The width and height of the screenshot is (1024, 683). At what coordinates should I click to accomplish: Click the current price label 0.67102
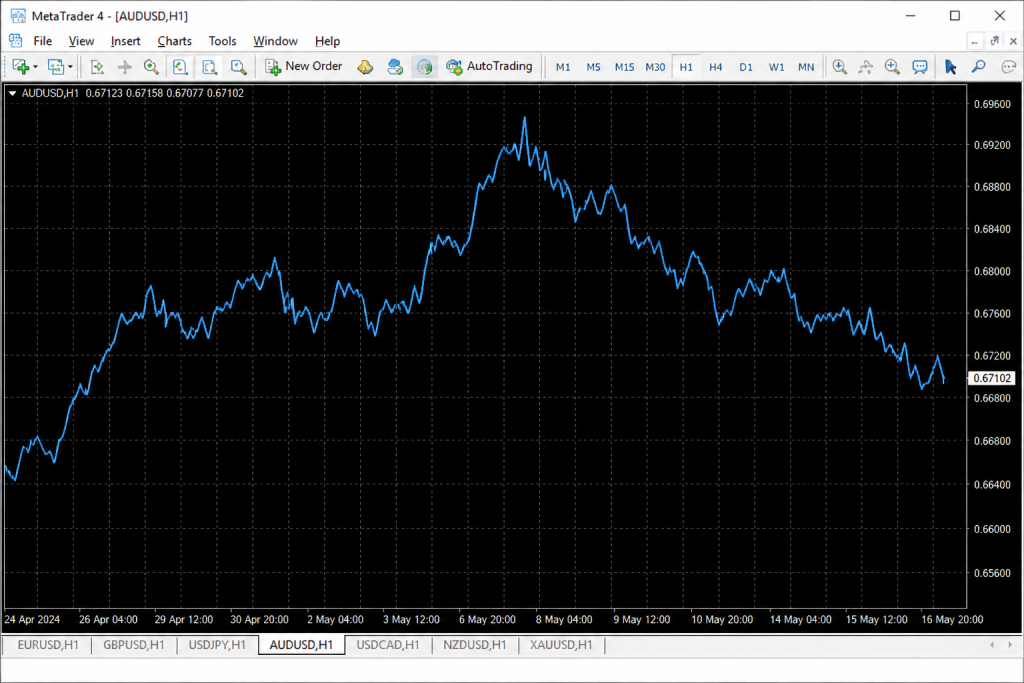pyautogui.click(x=991, y=378)
